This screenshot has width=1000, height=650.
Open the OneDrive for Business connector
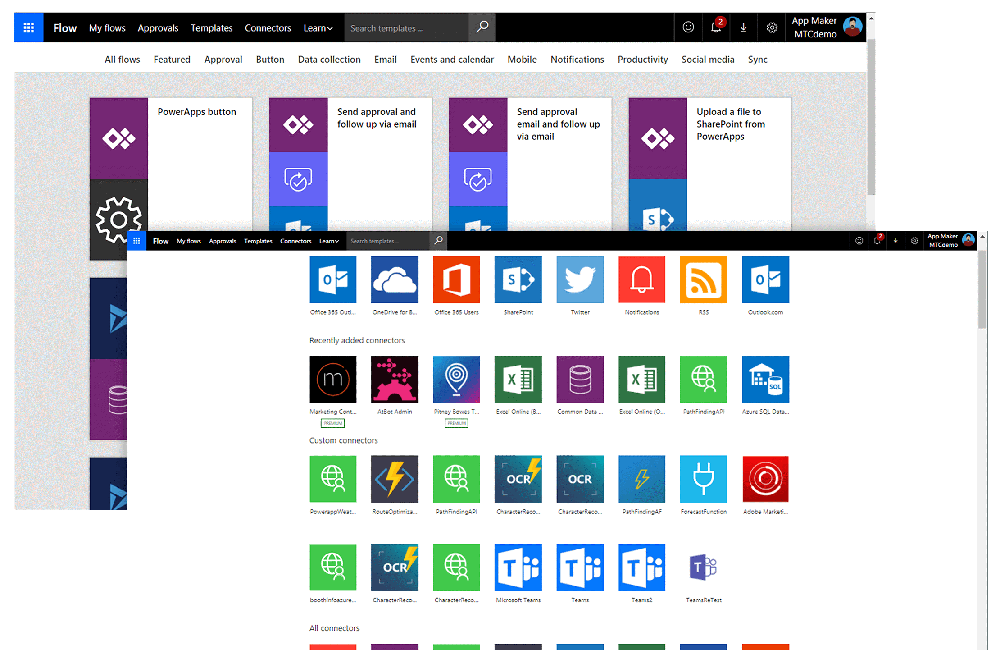394,279
